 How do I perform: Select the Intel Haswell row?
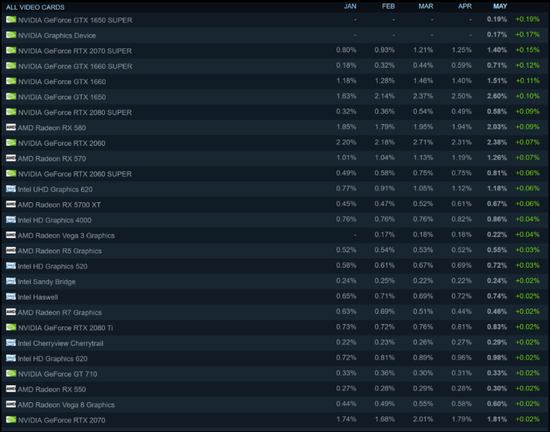274,297
